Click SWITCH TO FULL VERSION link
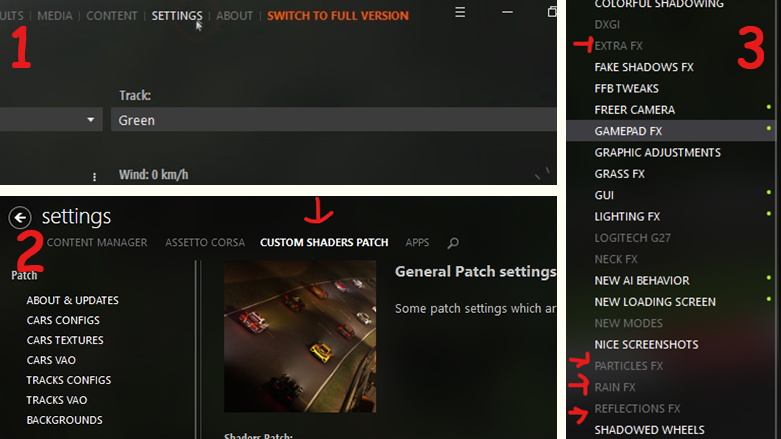Screen dimensions: 781x439 point(338,16)
